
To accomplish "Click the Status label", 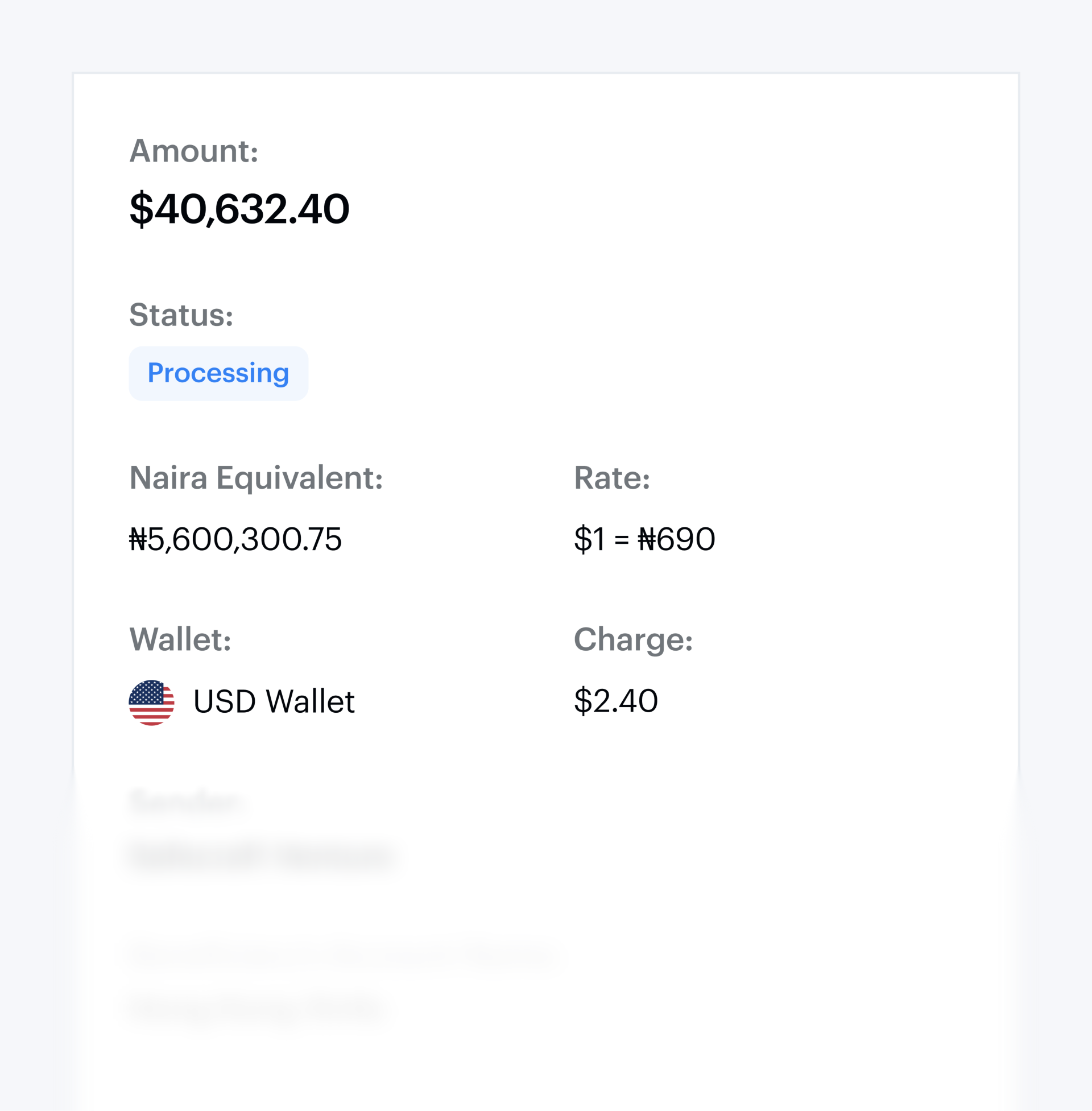I will [181, 315].
